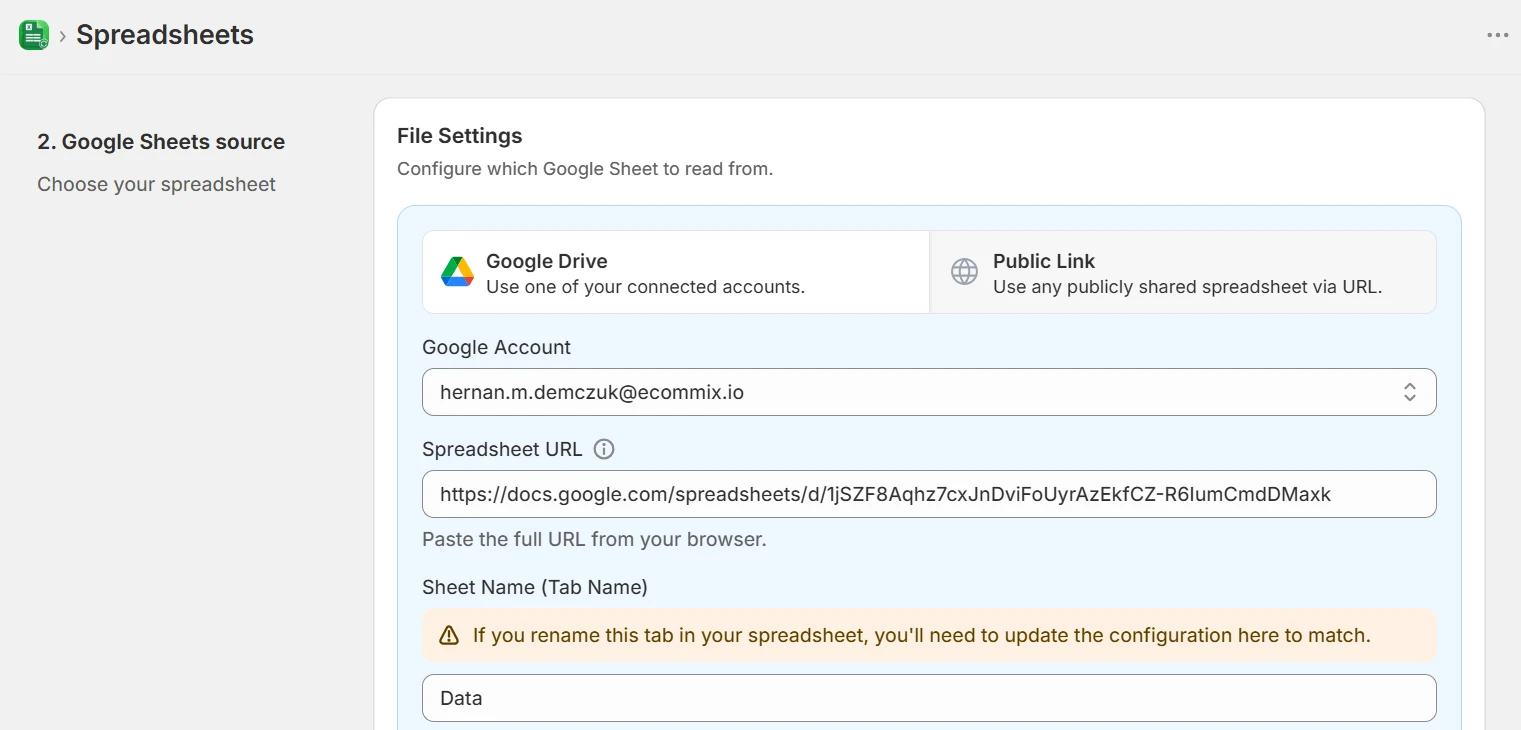Click the File Settings heading
This screenshot has width=1521, height=730.
[460, 135]
